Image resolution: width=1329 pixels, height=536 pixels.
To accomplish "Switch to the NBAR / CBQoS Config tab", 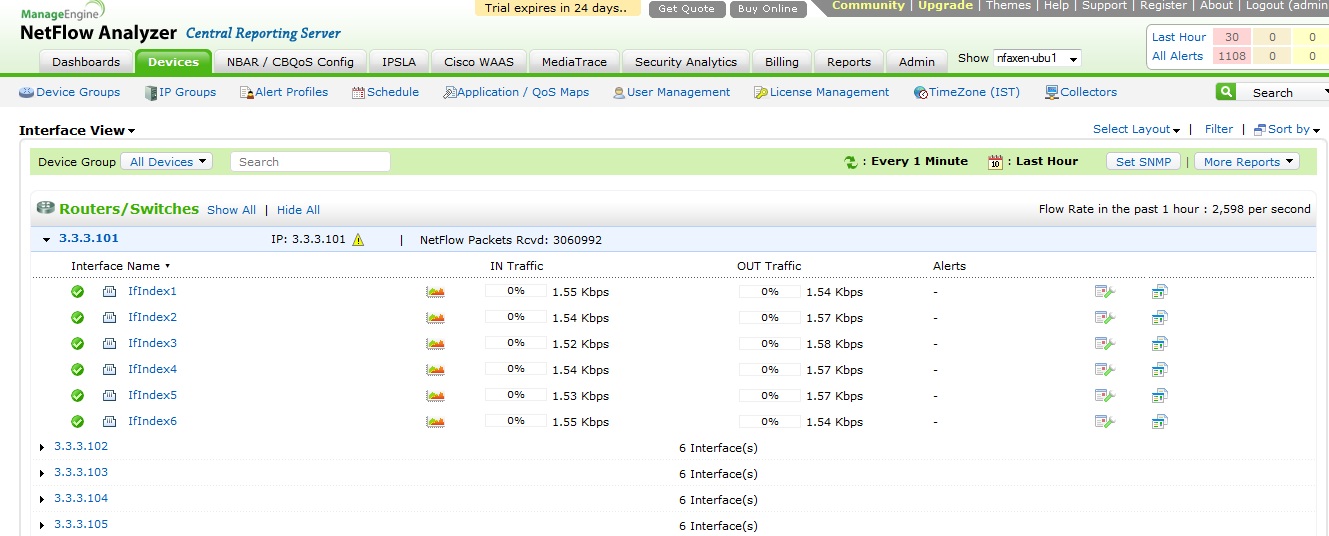I will [290, 62].
